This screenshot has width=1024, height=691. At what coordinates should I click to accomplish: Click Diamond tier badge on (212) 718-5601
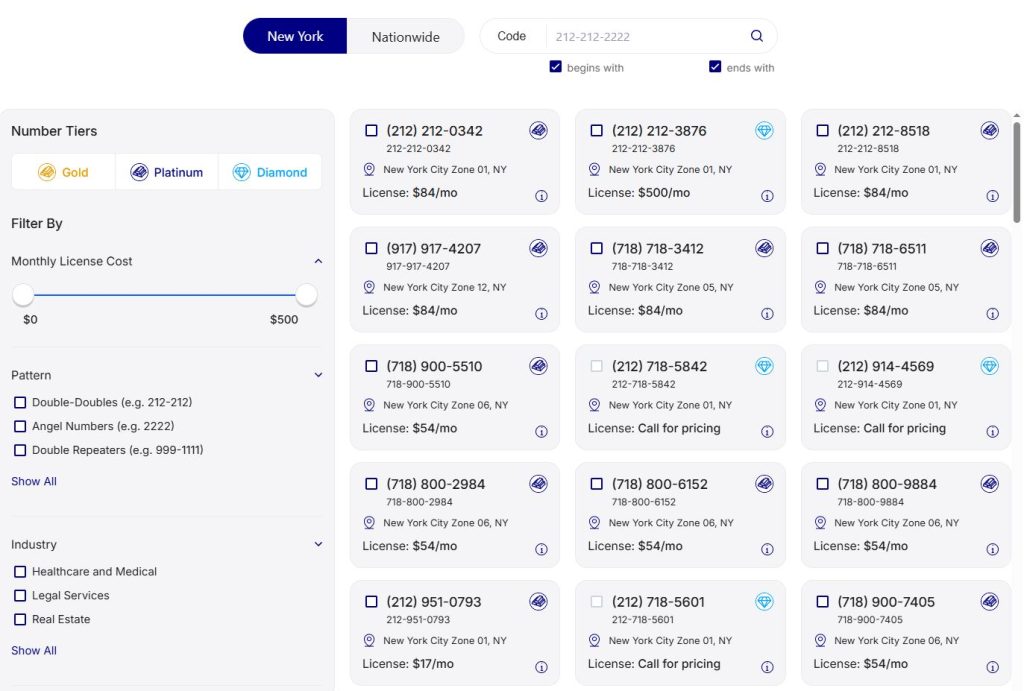pos(764,602)
